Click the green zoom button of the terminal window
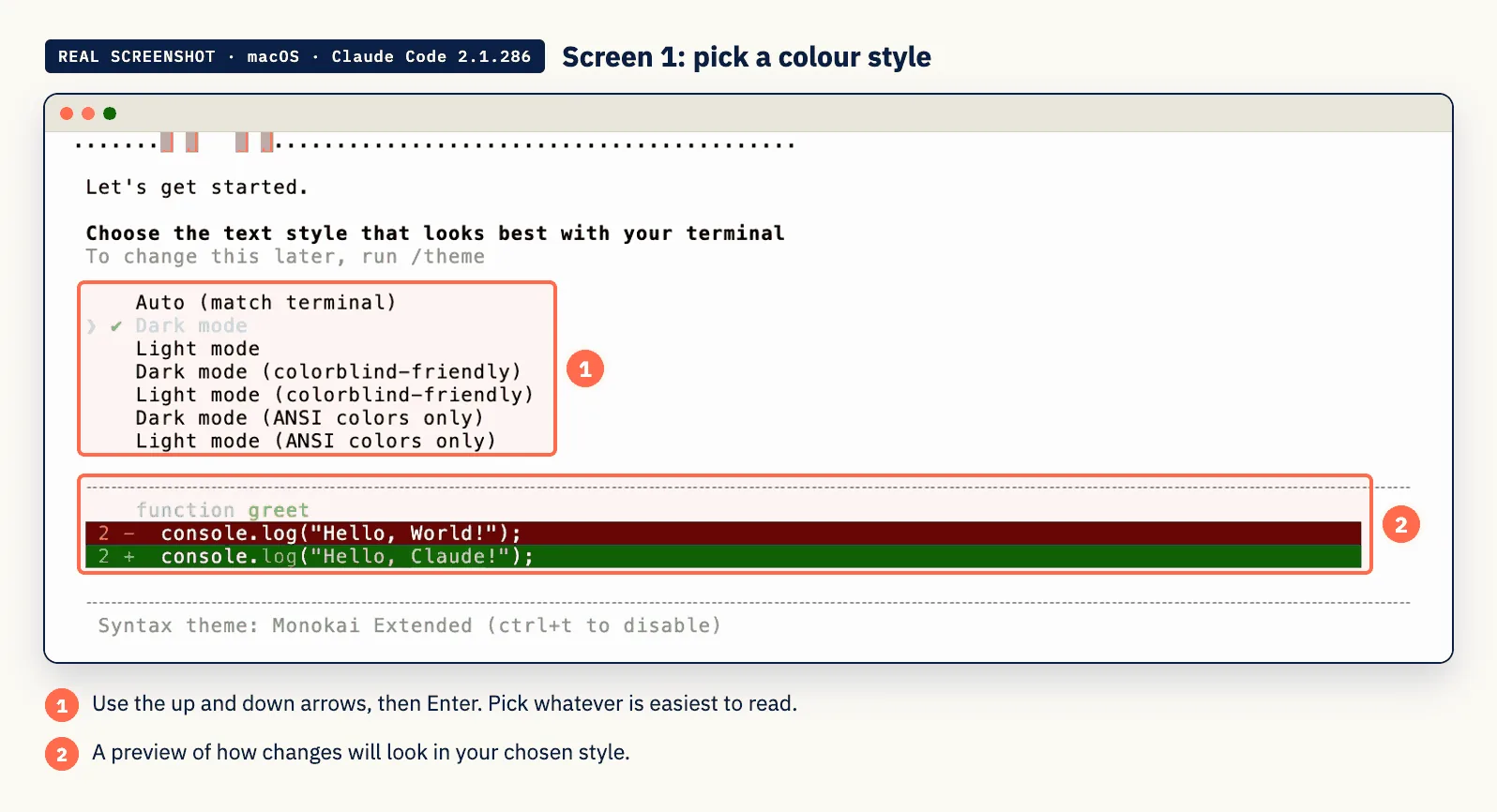The image size is (1497, 812). pyautogui.click(x=110, y=113)
